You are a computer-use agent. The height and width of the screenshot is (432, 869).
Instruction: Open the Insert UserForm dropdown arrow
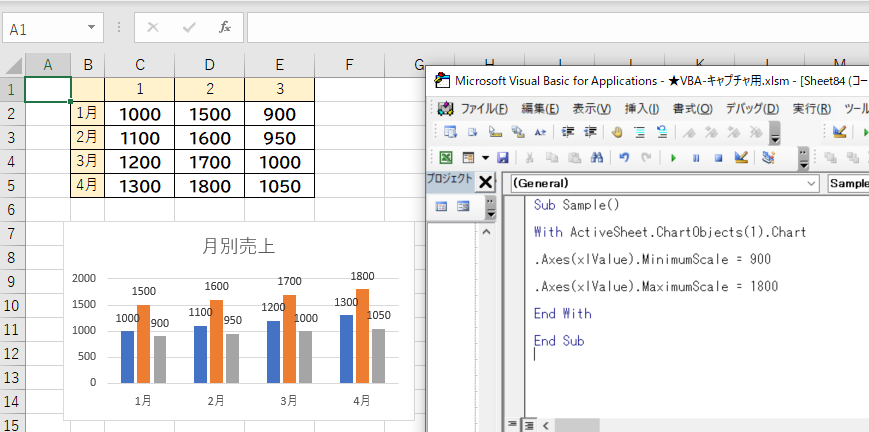click(x=485, y=157)
